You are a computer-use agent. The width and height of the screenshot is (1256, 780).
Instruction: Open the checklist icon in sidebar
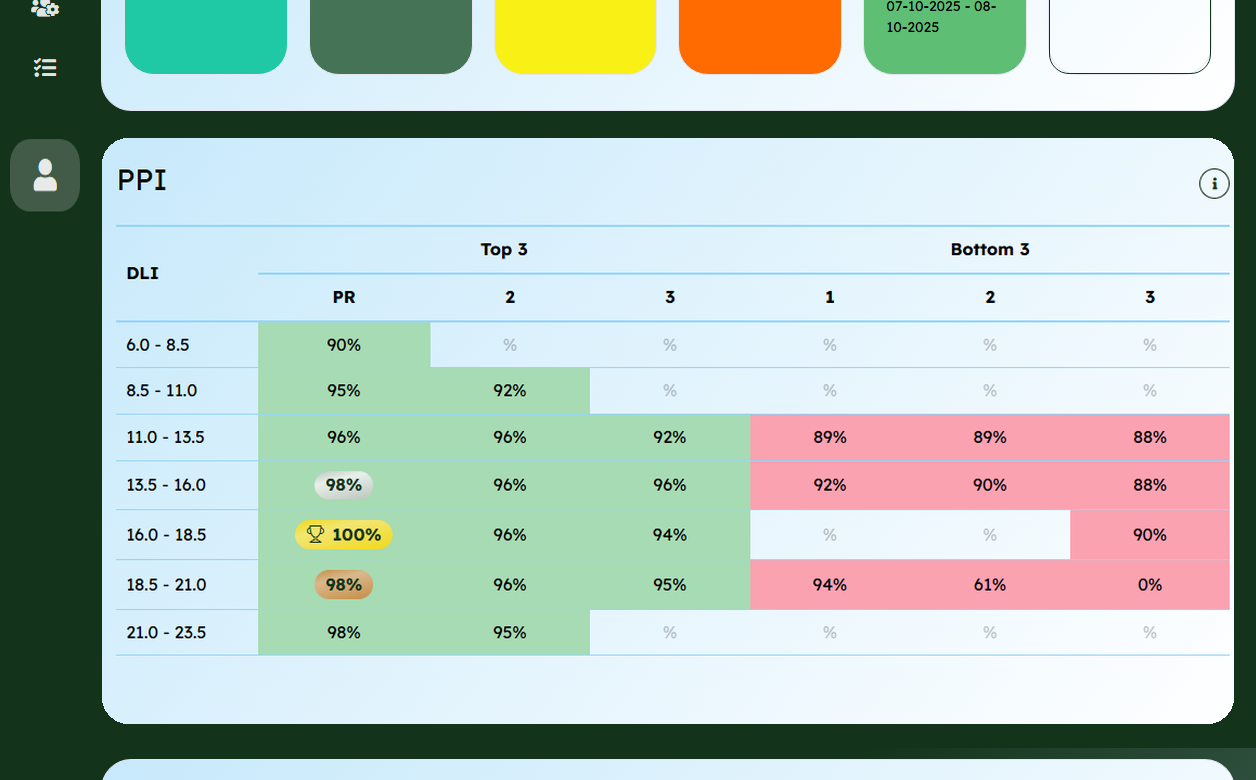tap(45, 67)
